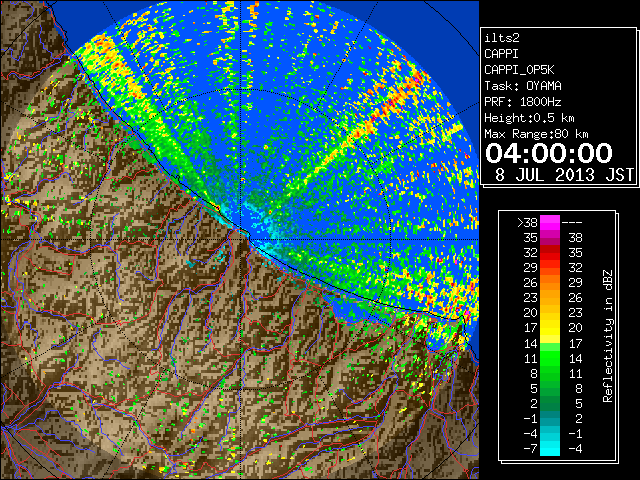
Task: Click the 'ilts2' product label
Action: coord(502,38)
